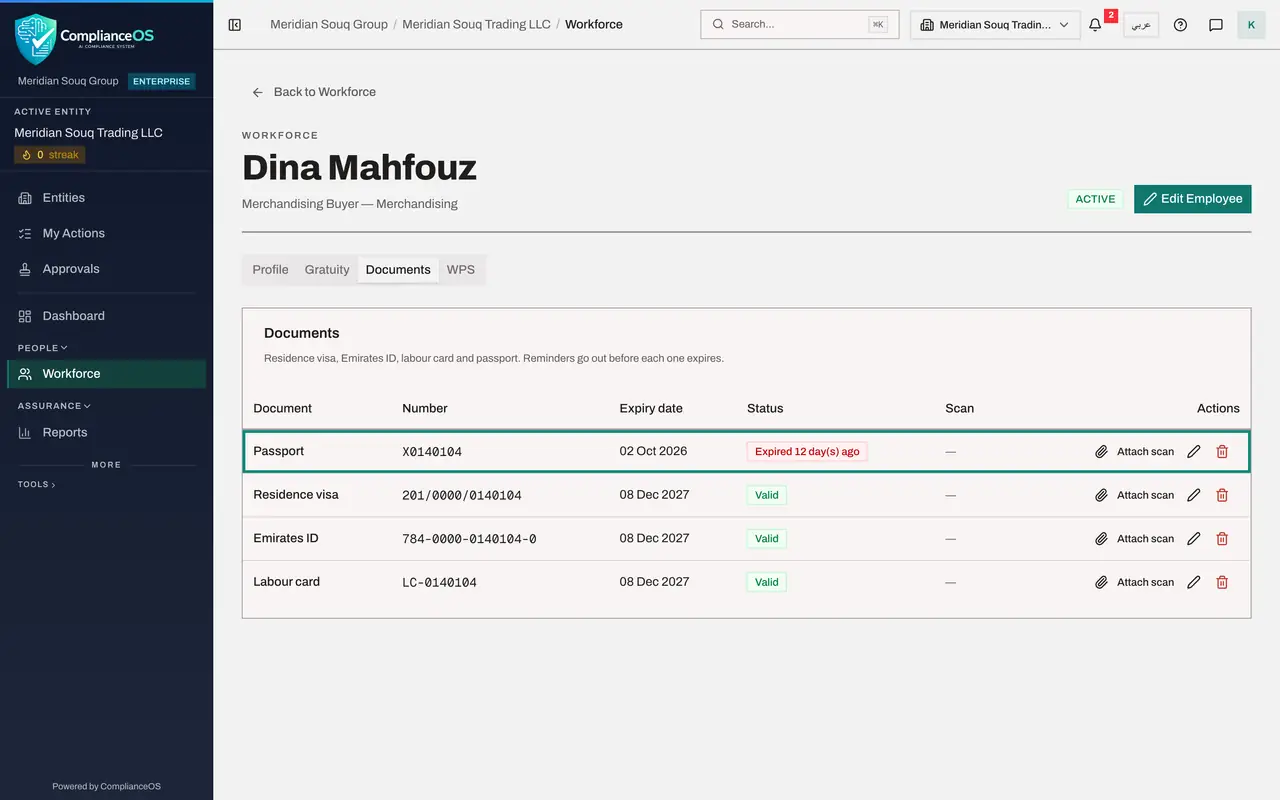This screenshot has width=1280, height=800.
Task: Open Workforce in sidebar
Action: pyautogui.click(x=106, y=374)
